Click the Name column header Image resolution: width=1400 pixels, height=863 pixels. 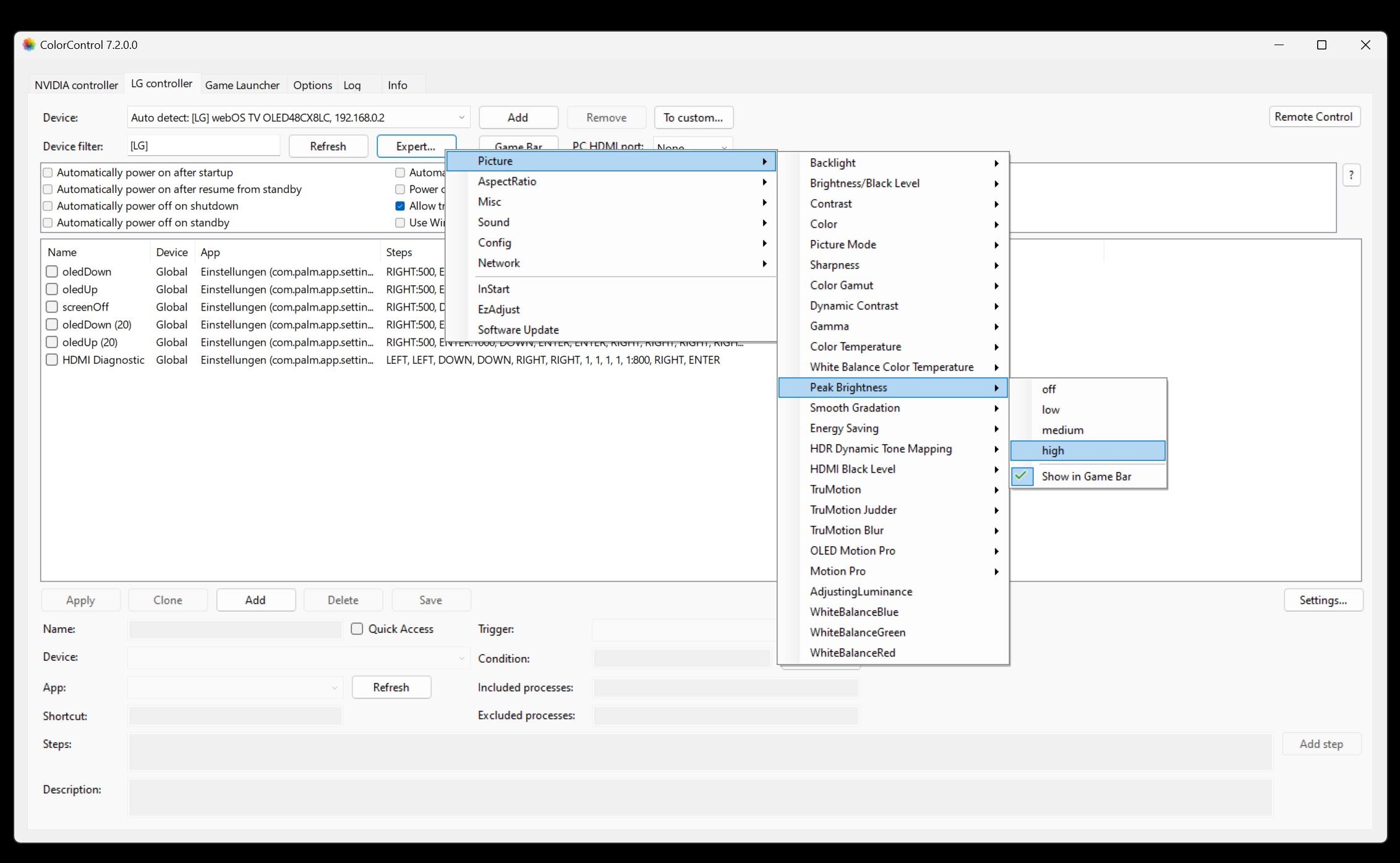click(x=96, y=252)
